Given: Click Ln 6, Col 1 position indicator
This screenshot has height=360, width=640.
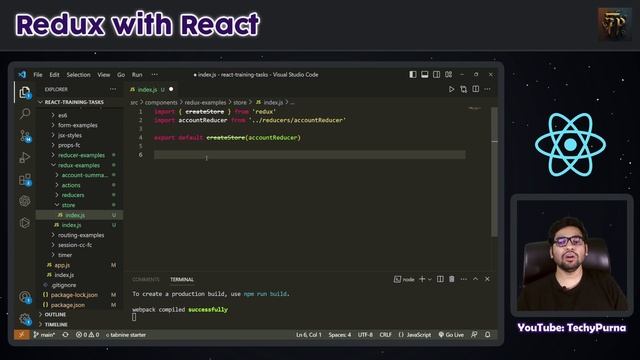Looking at the screenshot, I should (309, 335).
